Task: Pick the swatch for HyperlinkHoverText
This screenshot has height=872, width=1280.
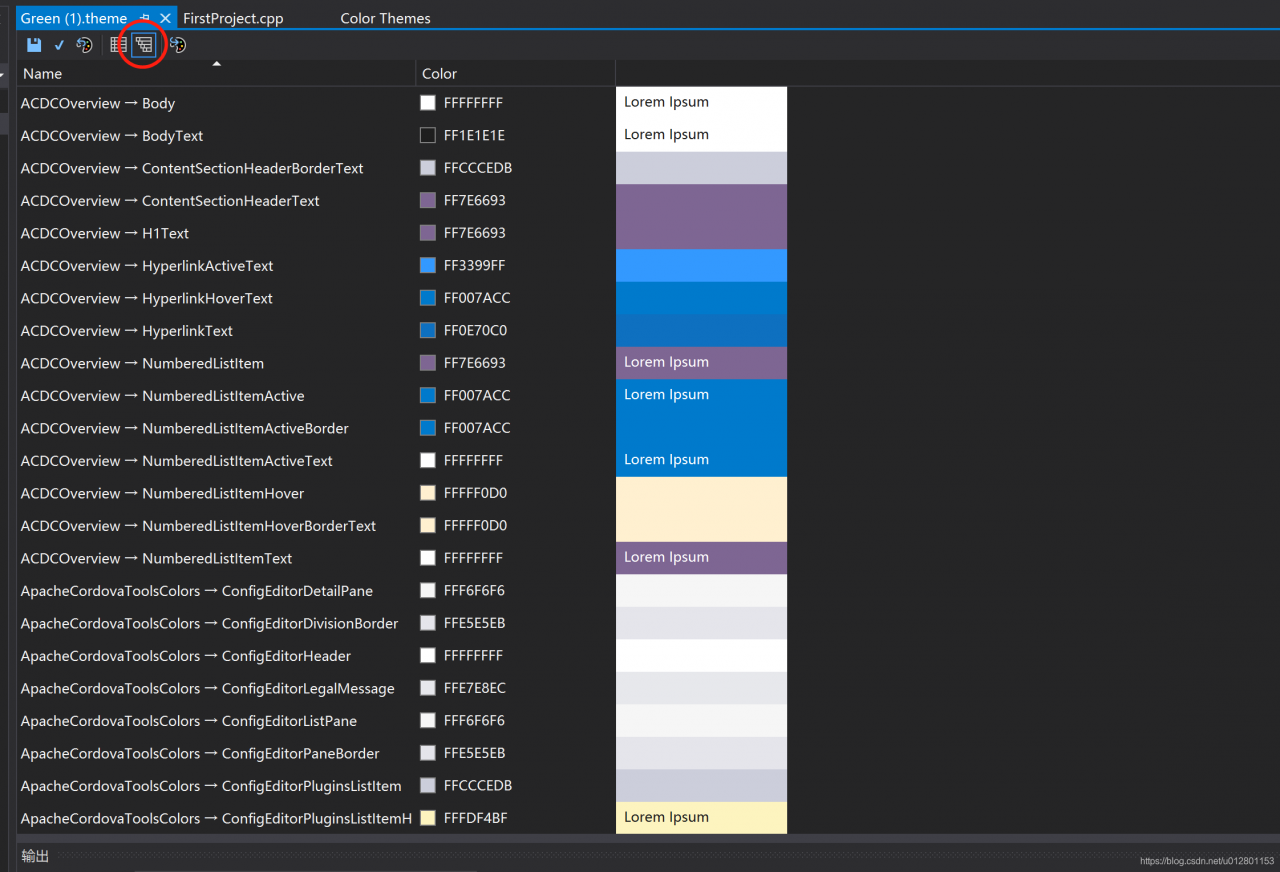Action: pos(428,298)
